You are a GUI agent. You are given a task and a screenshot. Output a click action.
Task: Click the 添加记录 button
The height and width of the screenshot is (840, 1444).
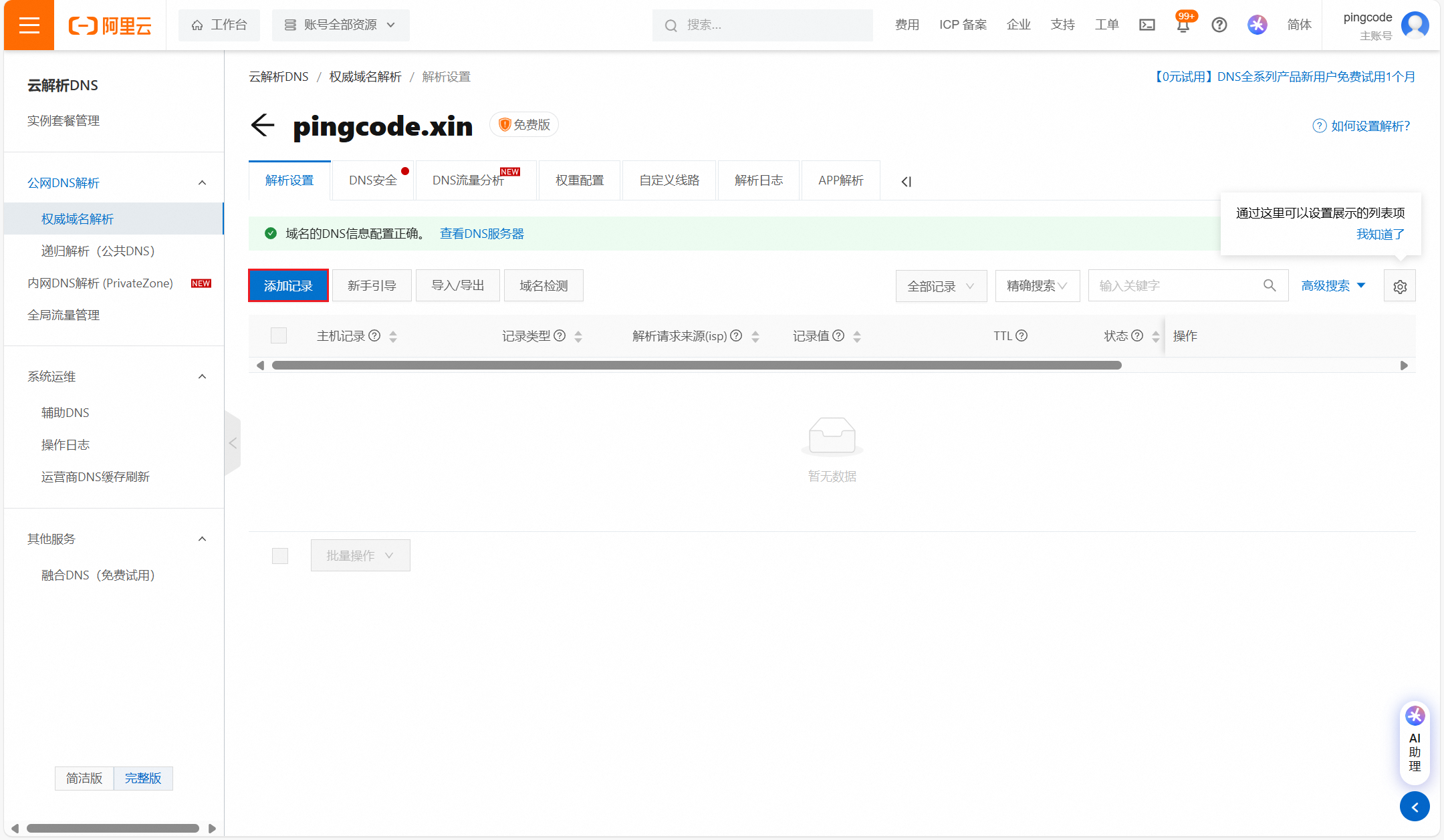(288, 286)
